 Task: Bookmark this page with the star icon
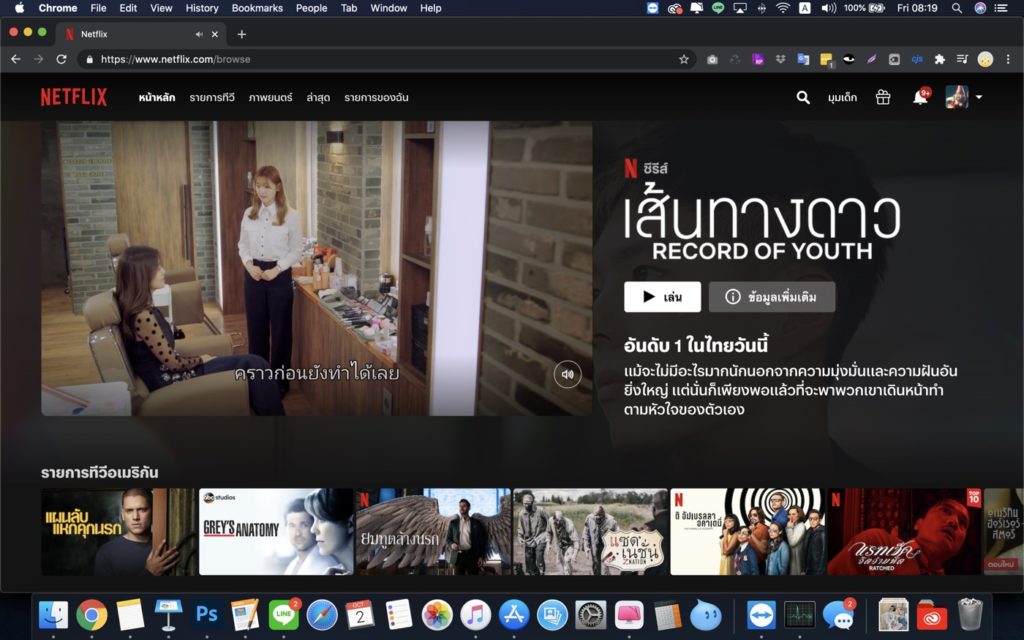point(684,59)
